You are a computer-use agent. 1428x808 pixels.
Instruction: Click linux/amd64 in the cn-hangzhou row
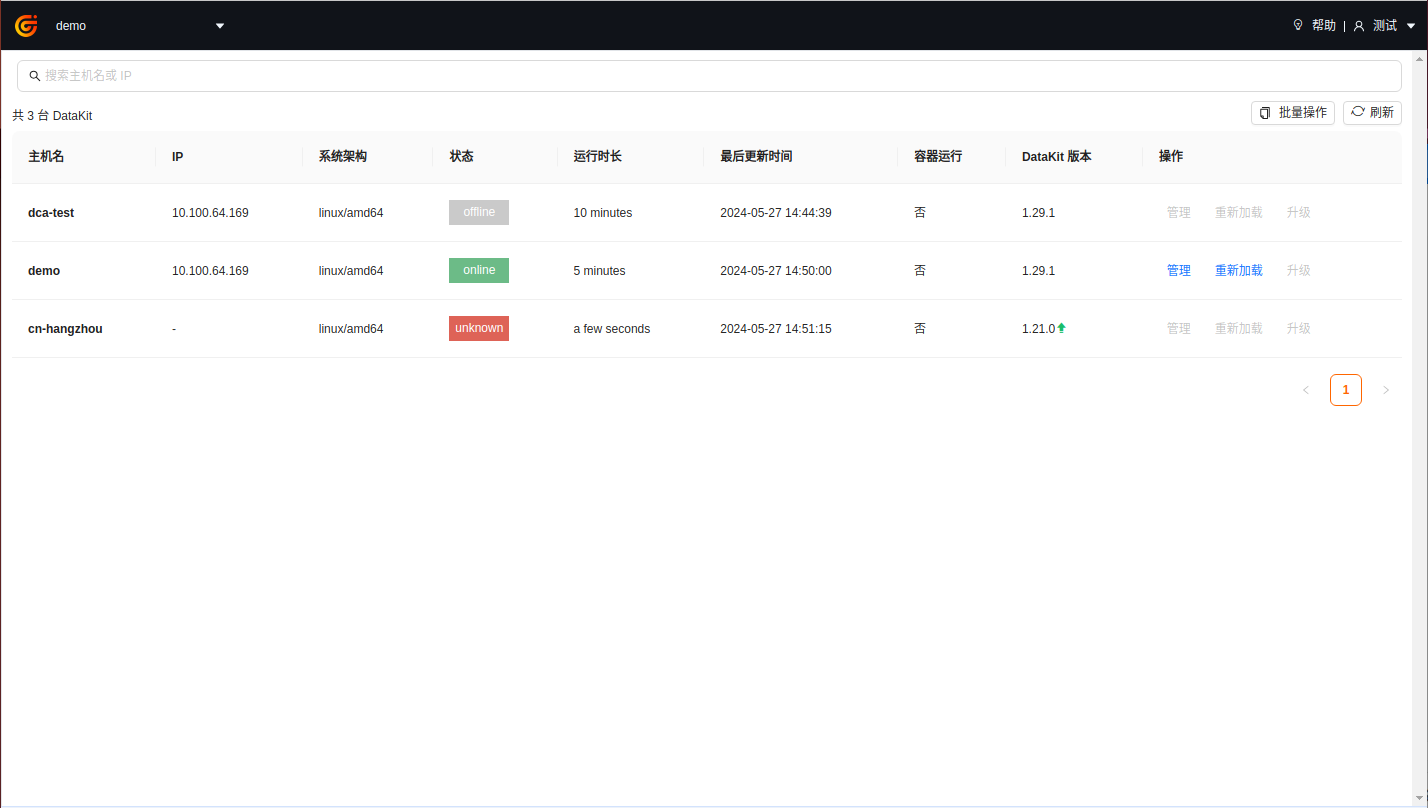point(351,329)
